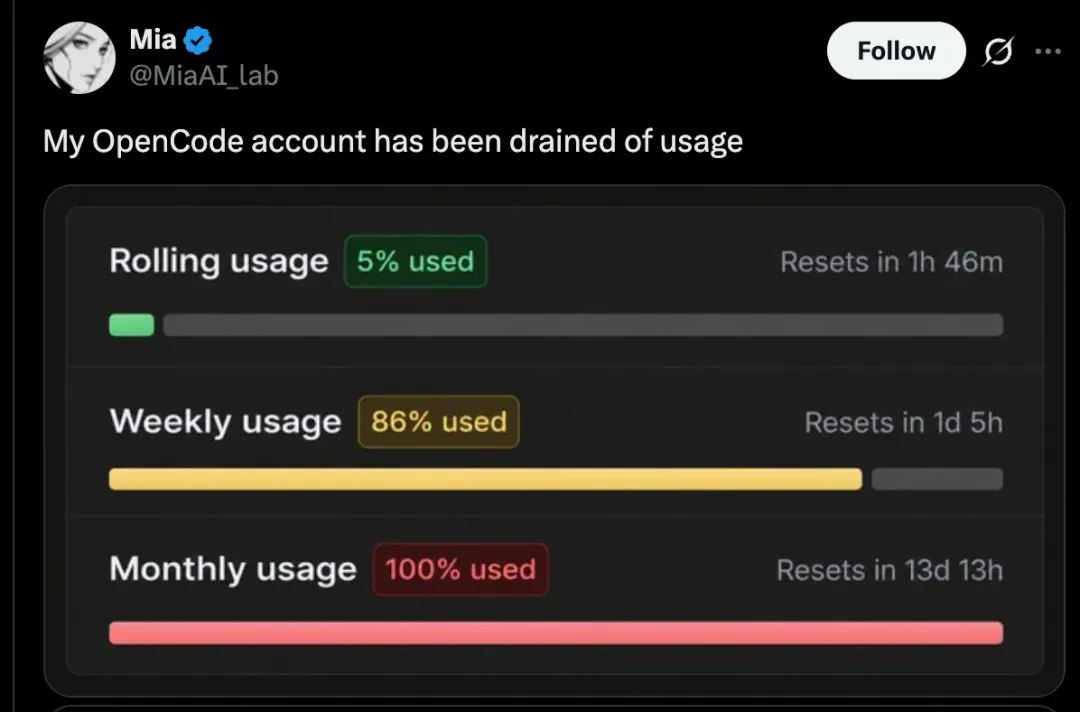Click the green Rolling usage bar fill
The image size is (1080, 712).
(132, 325)
